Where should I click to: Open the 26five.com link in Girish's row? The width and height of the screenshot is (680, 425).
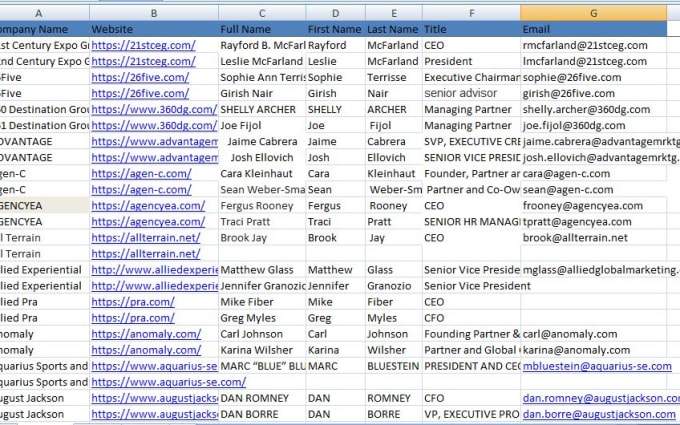(x=140, y=93)
